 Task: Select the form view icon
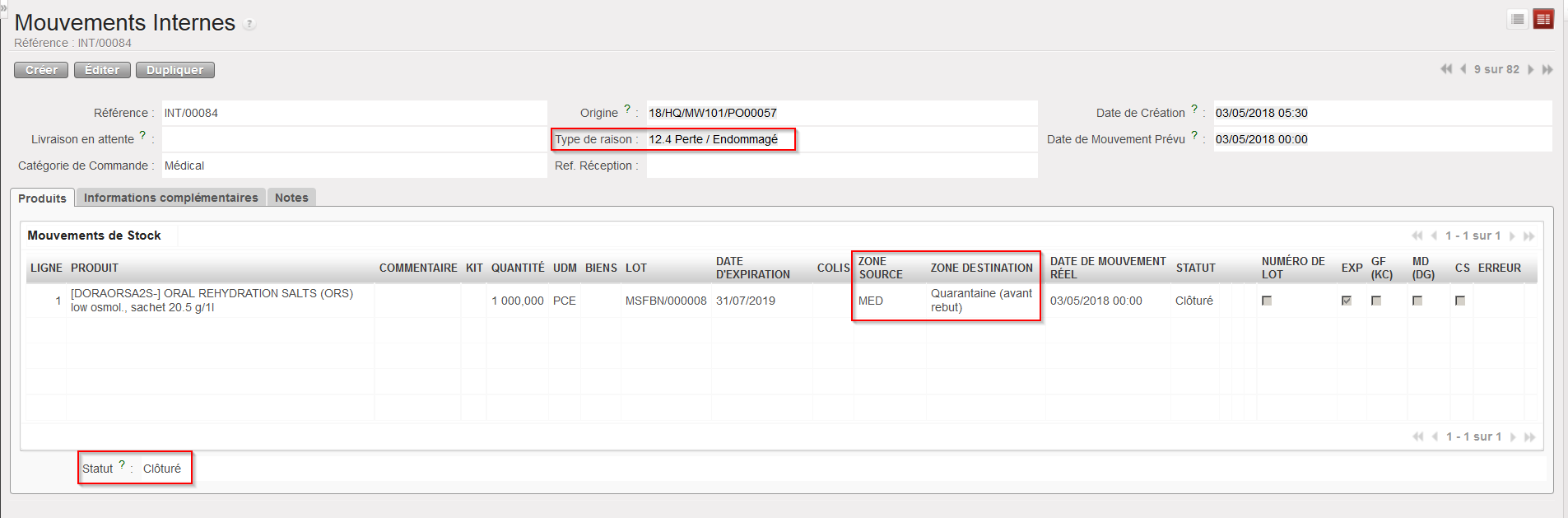1543,19
